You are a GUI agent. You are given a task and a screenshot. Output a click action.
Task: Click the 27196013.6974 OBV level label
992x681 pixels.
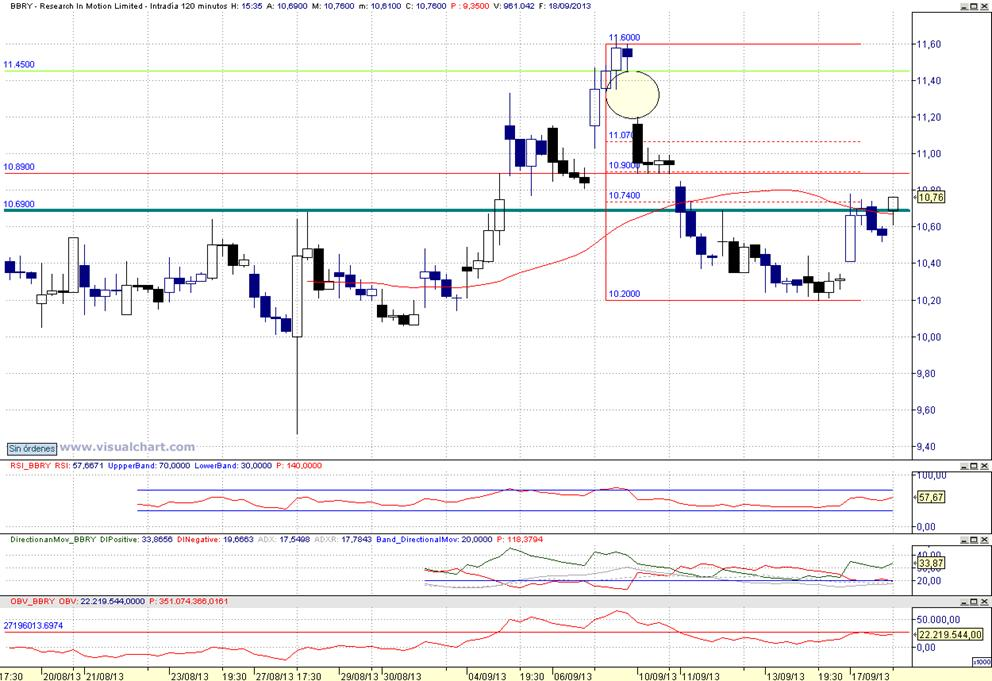(34, 625)
